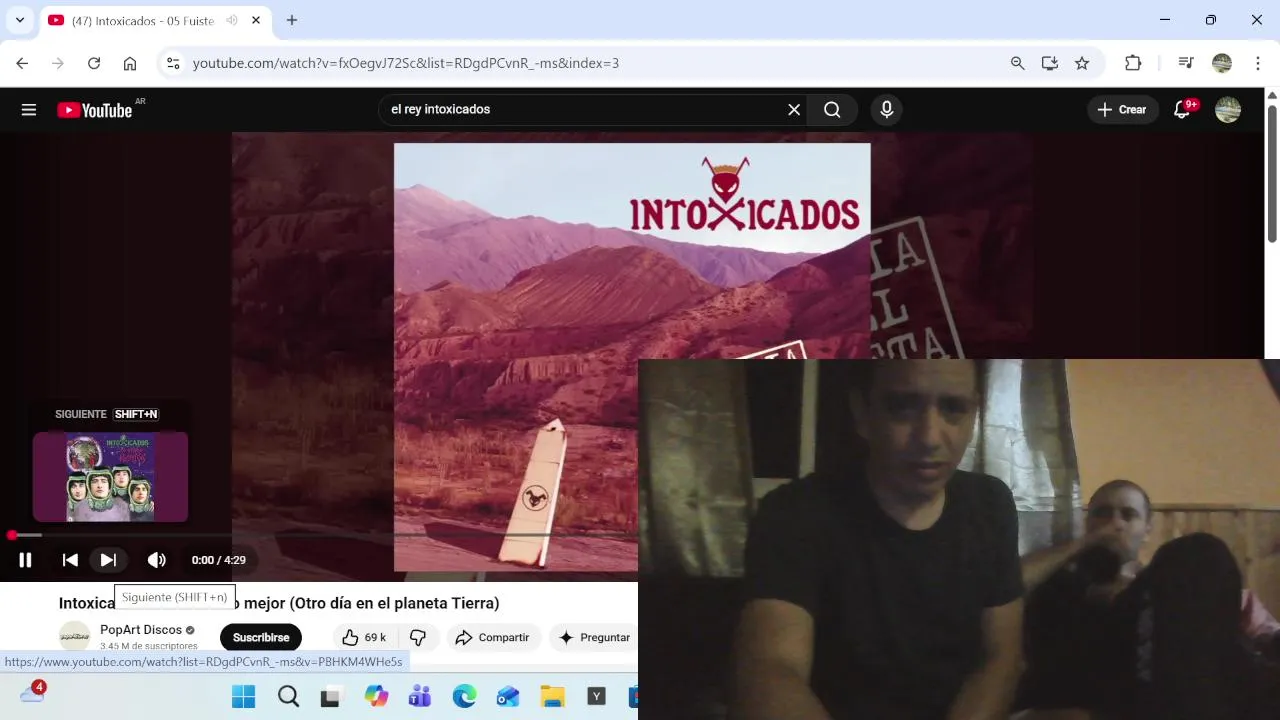
Task: Run search with the magnifier button
Action: [x=832, y=110]
